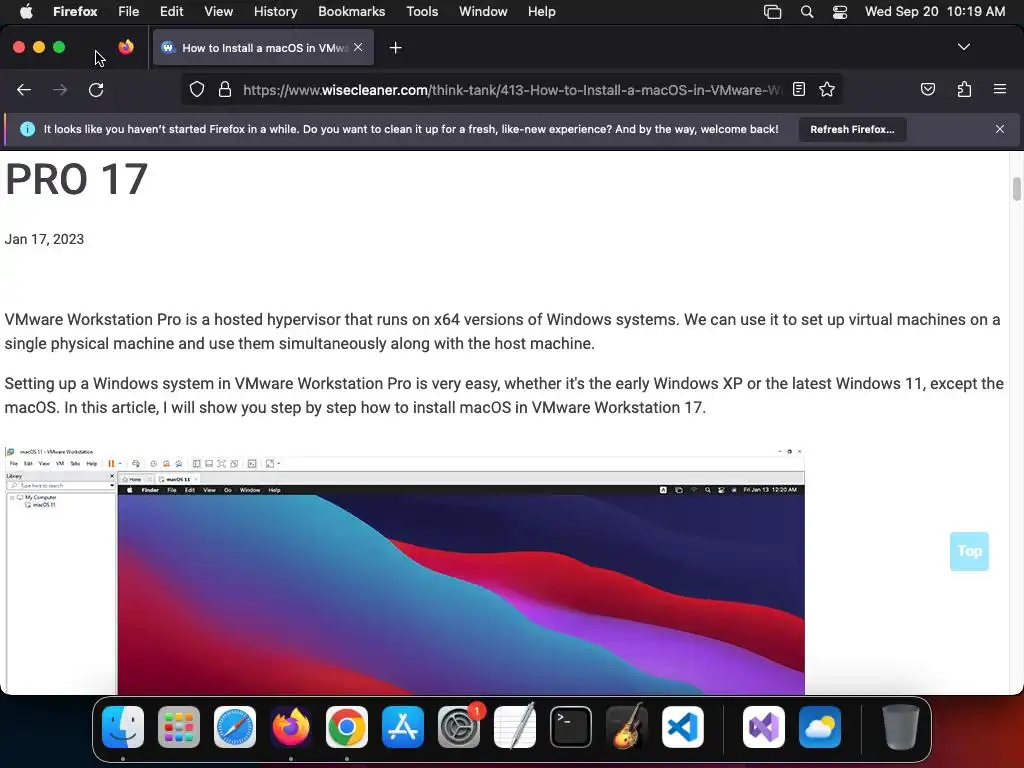Screen dimensions: 1024x768
Task: Open the File menu
Action: pos(129,11)
